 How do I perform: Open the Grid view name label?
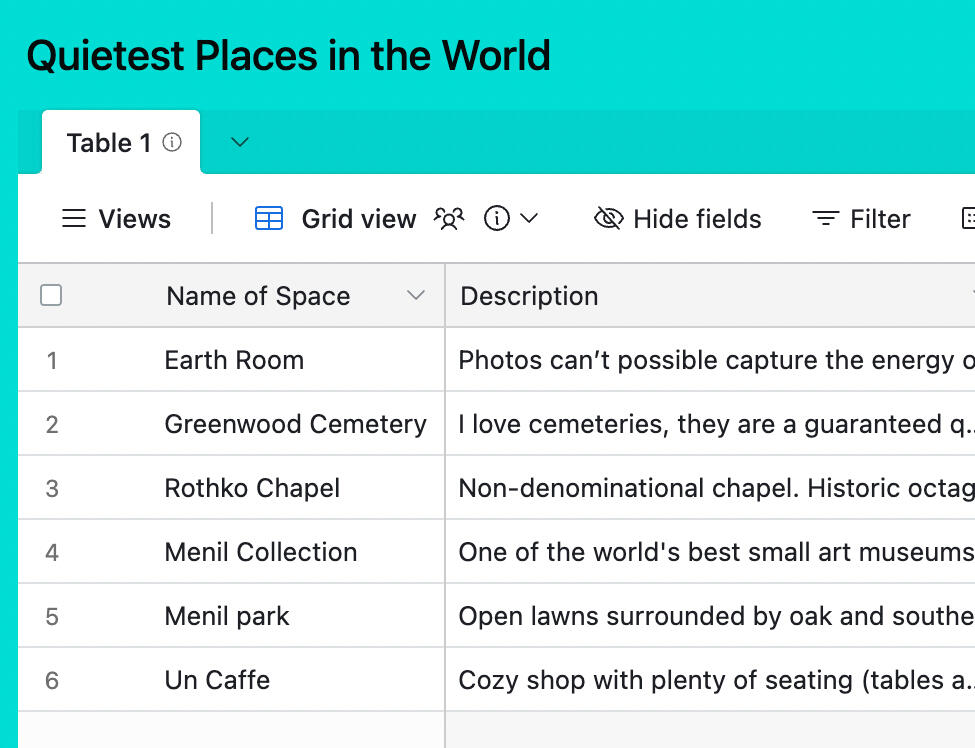(x=358, y=219)
